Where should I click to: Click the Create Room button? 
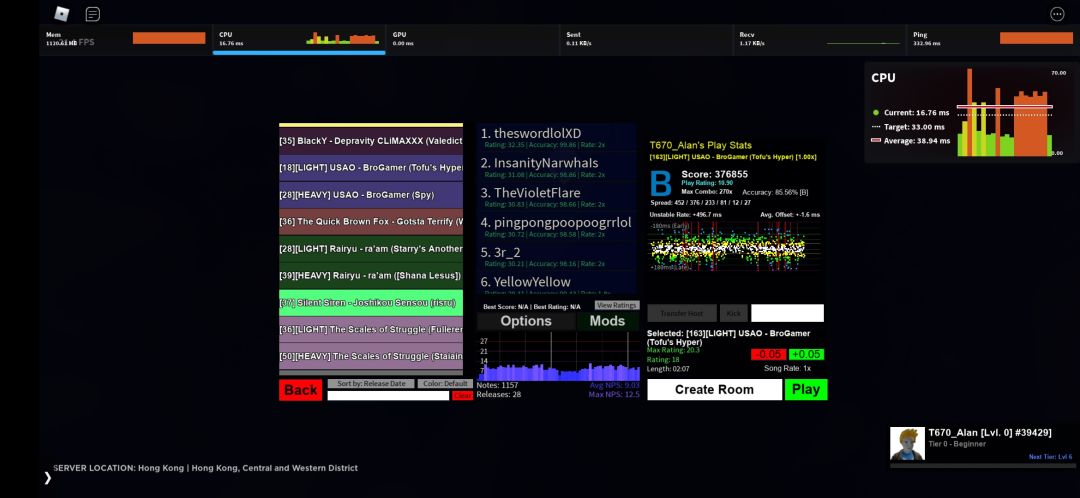pos(714,390)
